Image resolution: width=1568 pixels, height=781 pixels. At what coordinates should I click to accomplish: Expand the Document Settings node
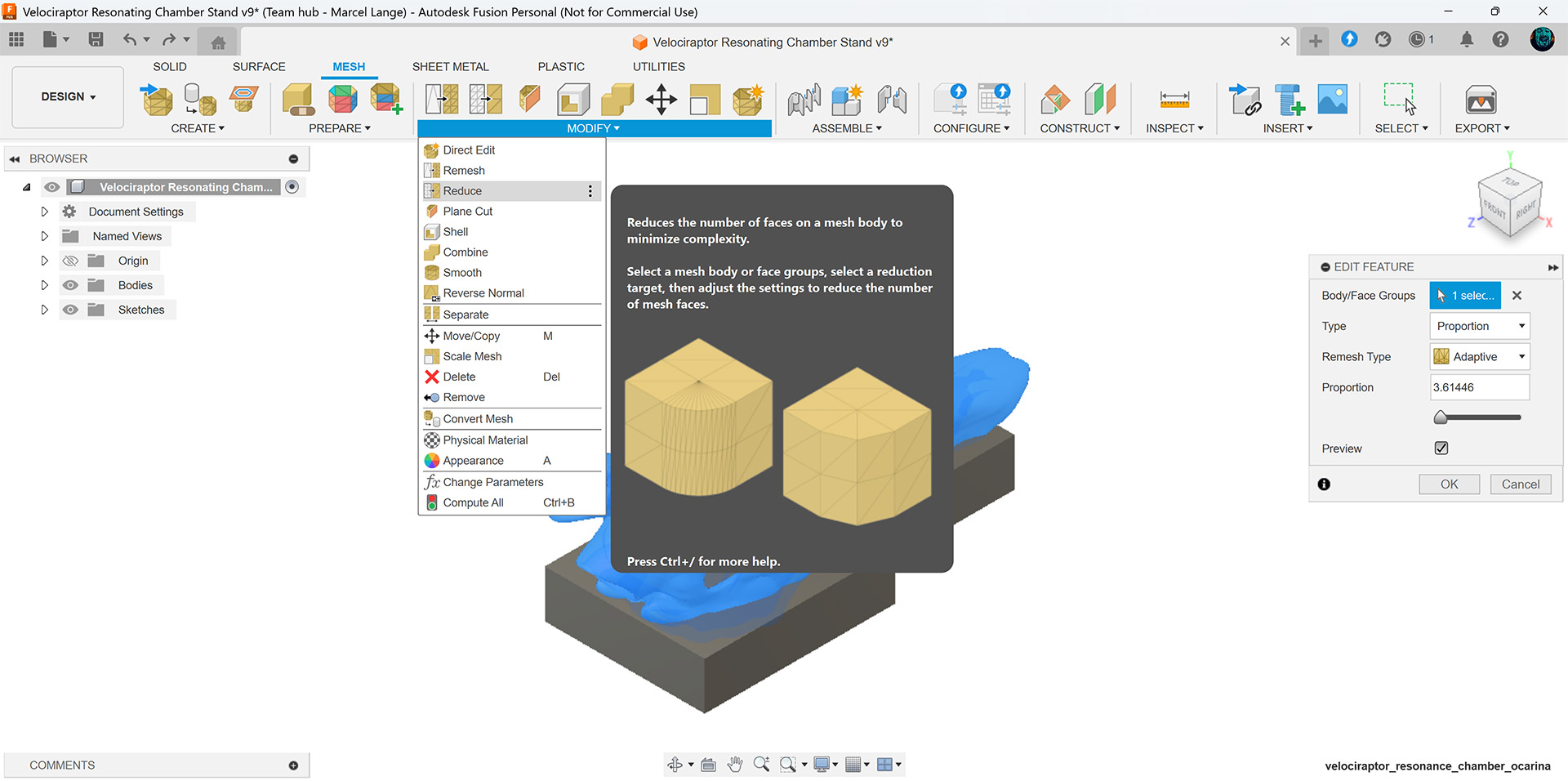tap(44, 212)
